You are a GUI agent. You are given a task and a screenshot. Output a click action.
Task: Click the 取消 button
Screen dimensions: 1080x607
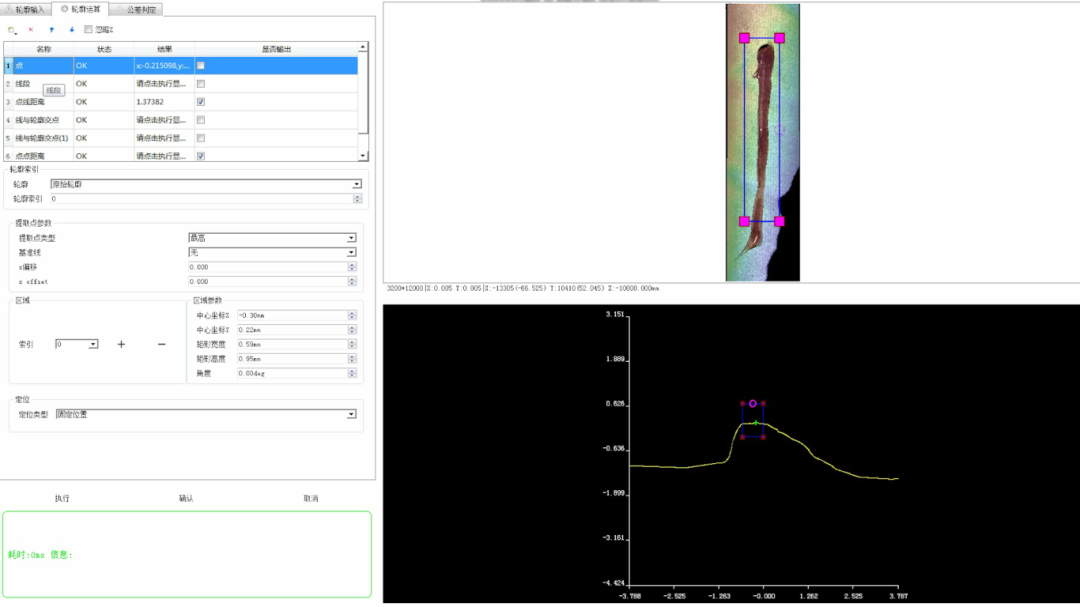[x=310, y=498]
